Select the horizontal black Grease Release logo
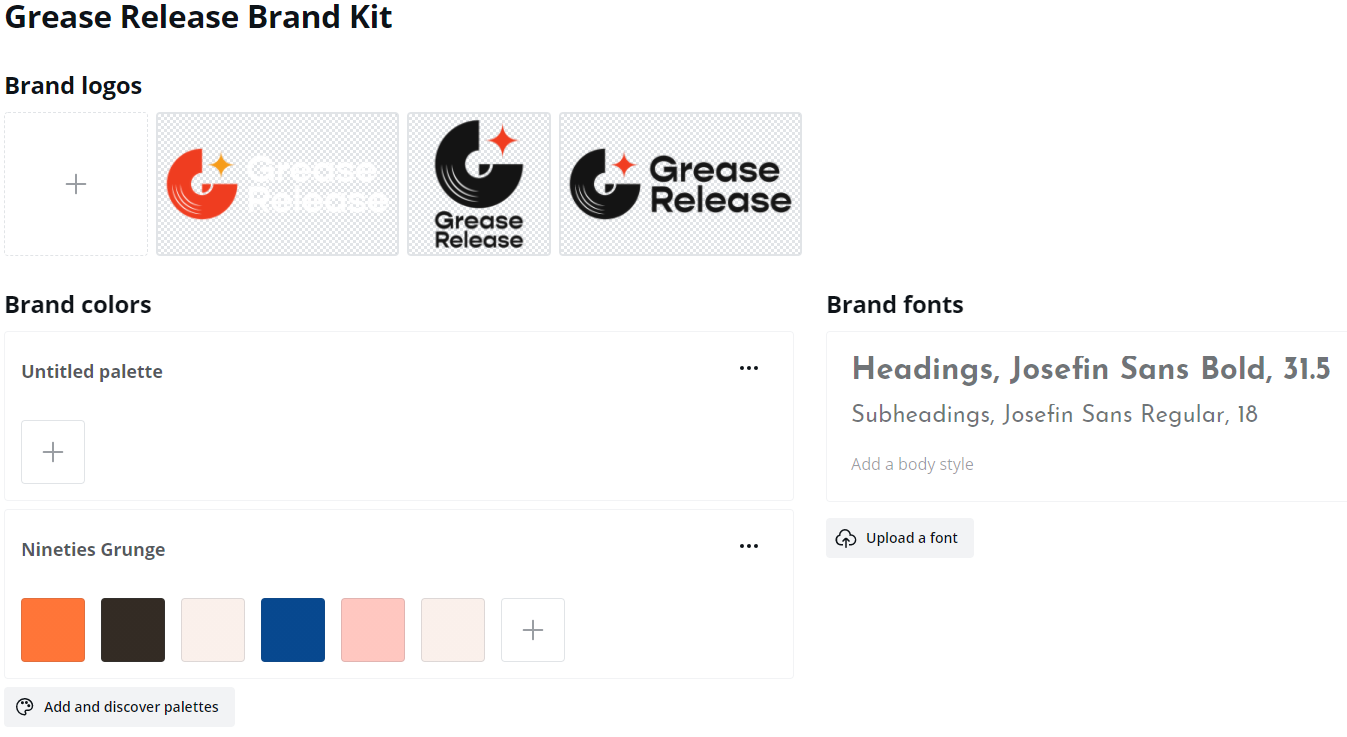The width and height of the screenshot is (1347, 737). [680, 184]
